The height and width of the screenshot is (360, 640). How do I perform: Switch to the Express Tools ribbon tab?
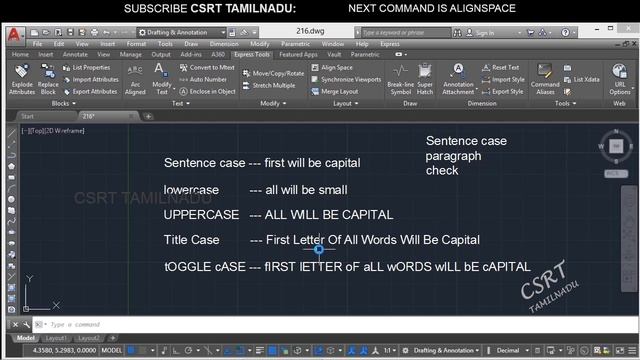pos(252,54)
